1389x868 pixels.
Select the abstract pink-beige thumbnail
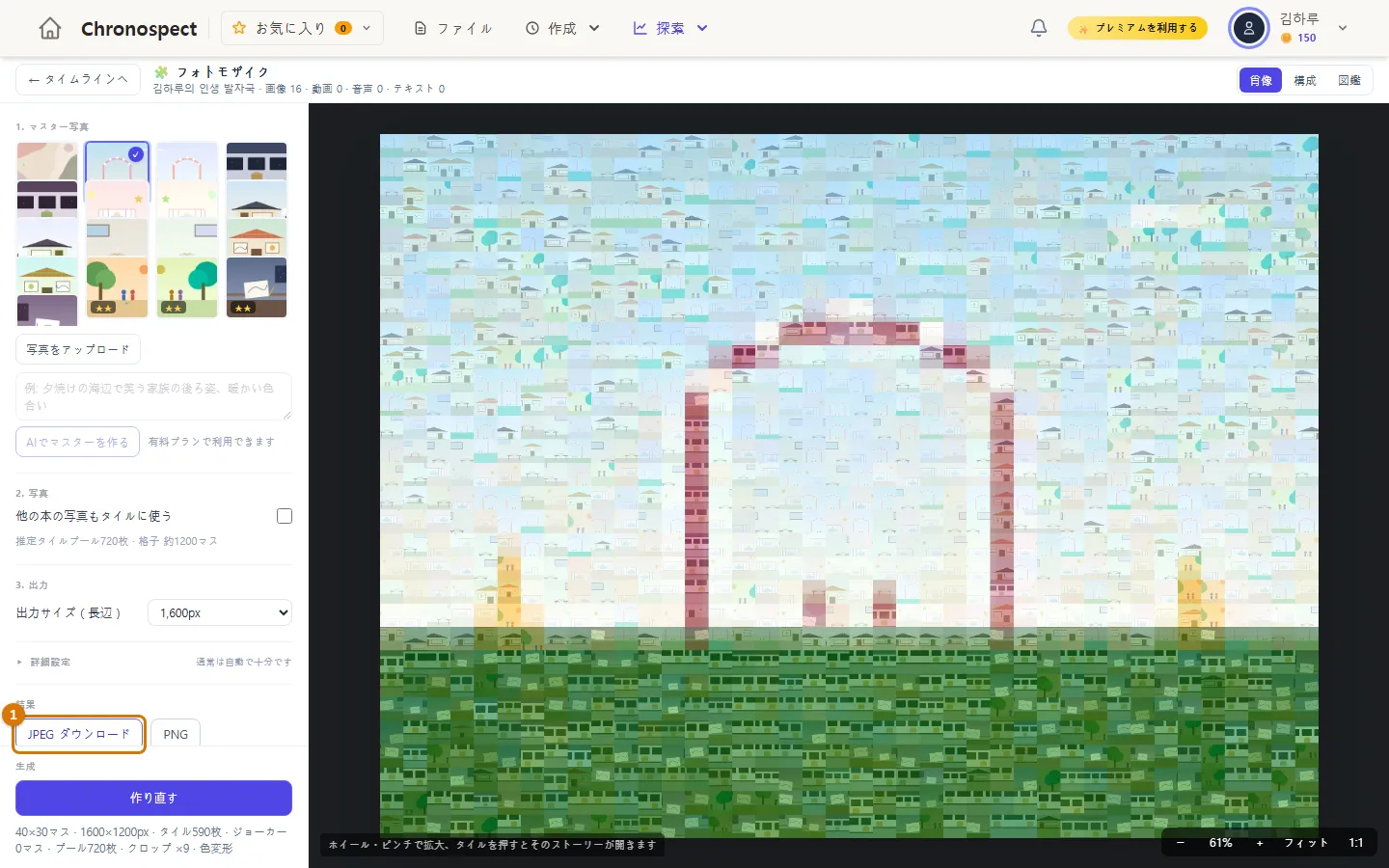(x=47, y=161)
